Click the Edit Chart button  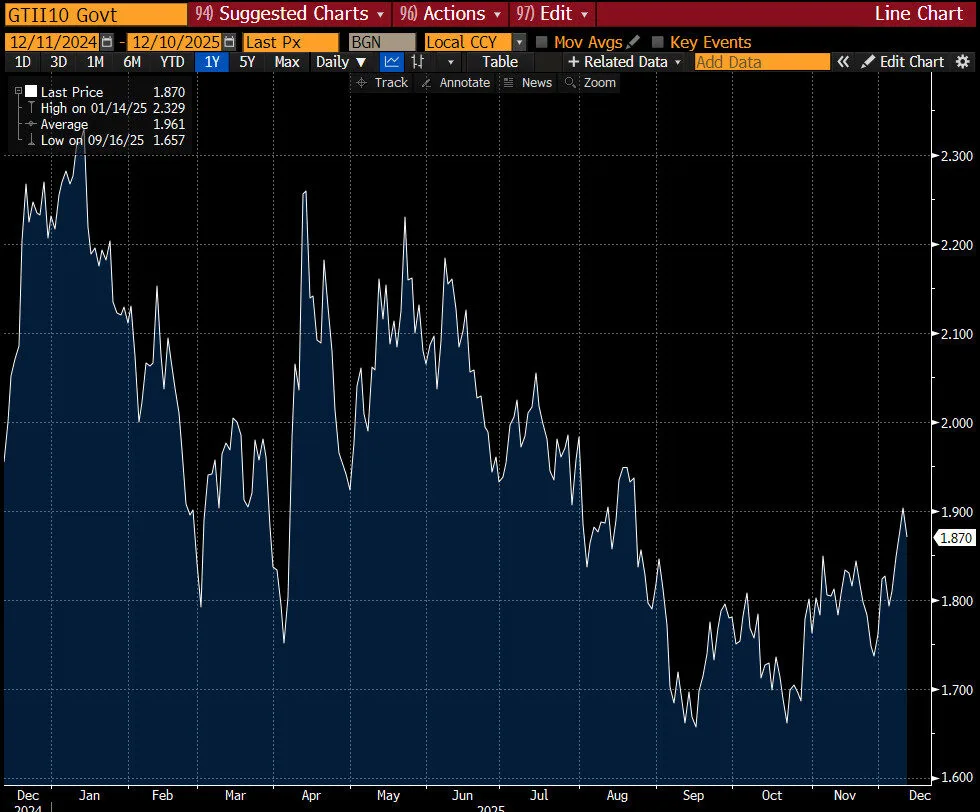click(902, 62)
